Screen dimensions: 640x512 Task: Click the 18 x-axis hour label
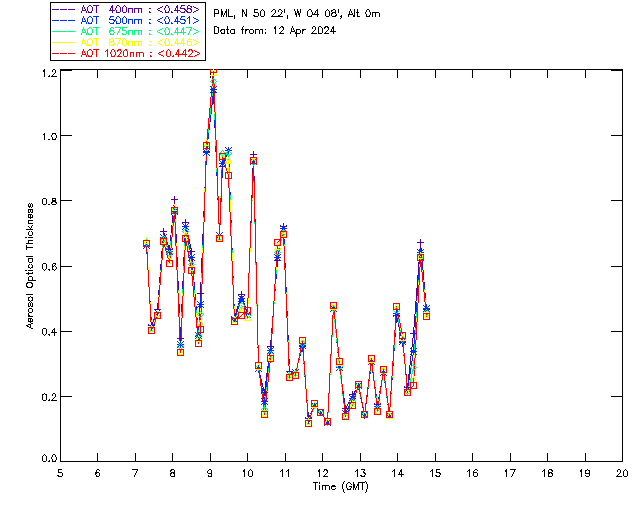(547, 473)
